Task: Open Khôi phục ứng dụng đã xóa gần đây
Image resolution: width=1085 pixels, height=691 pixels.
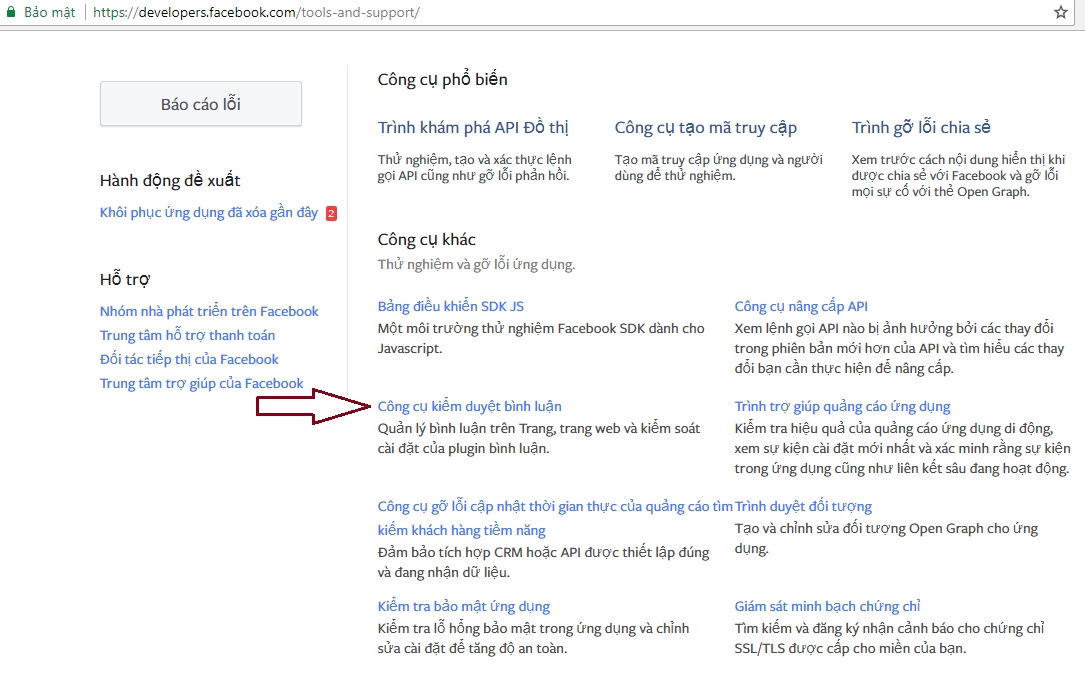Action: coord(208,212)
